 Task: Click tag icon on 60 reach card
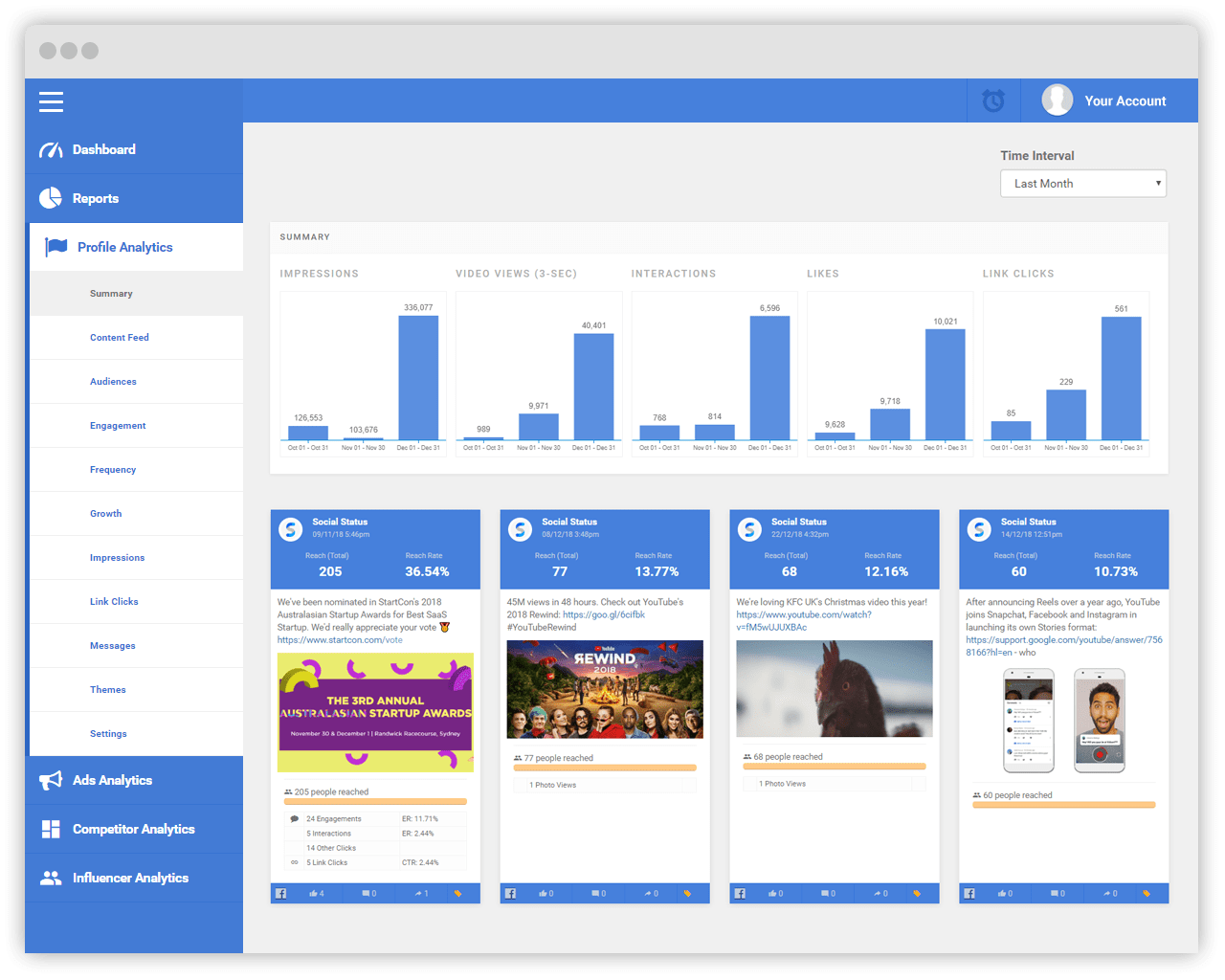click(1146, 893)
